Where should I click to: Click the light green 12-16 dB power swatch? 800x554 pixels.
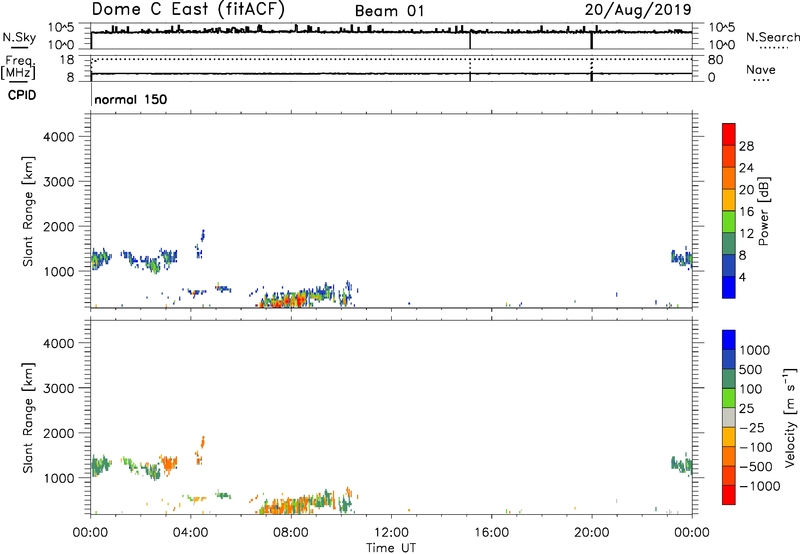729,222
